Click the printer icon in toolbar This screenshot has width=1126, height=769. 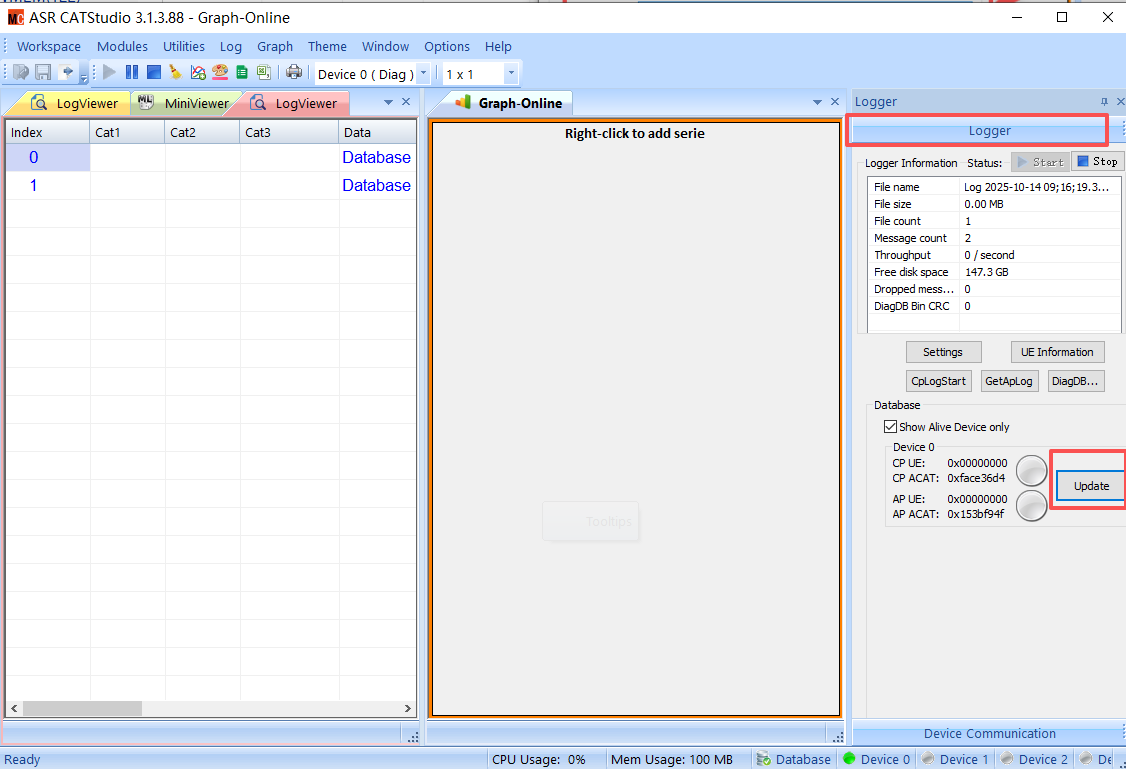(294, 73)
